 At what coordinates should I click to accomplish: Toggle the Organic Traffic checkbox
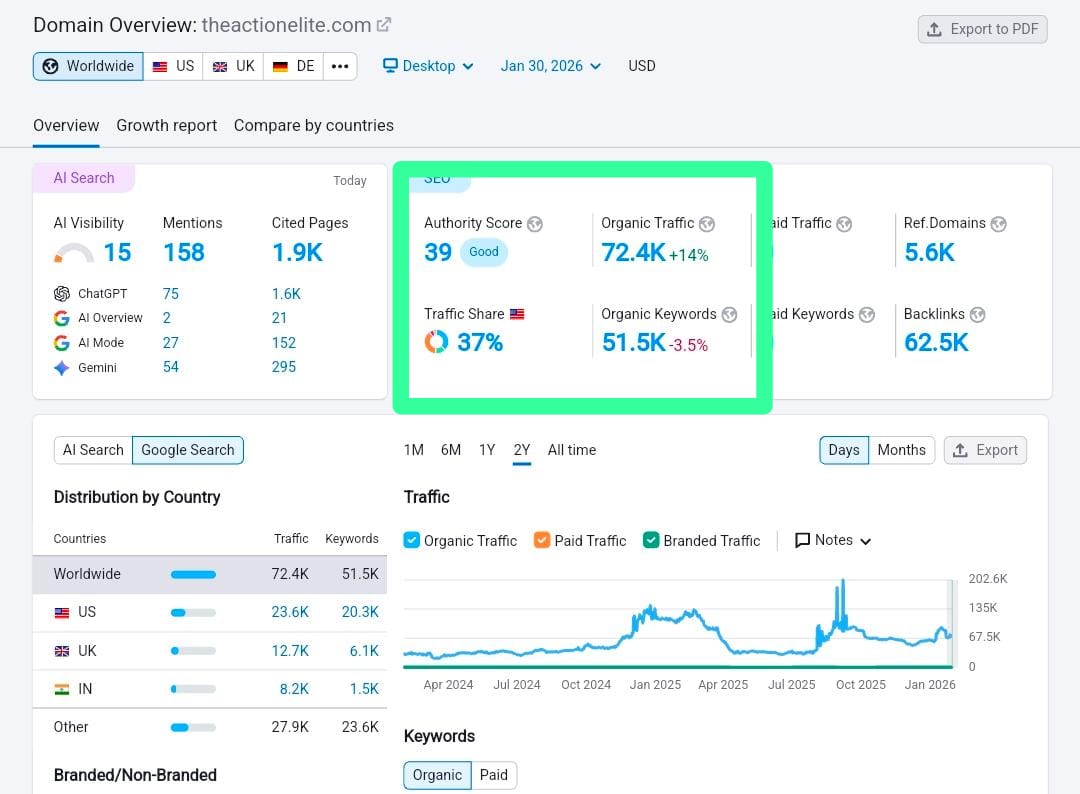pyautogui.click(x=411, y=540)
